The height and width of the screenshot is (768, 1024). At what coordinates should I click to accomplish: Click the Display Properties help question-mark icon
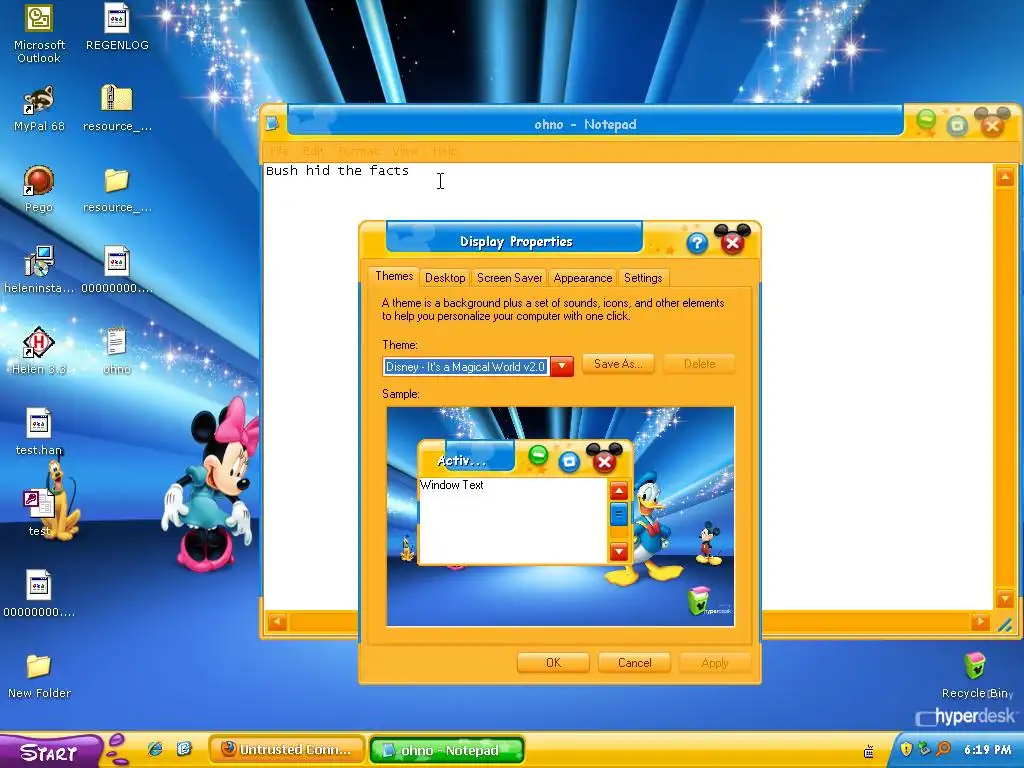tap(697, 244)
